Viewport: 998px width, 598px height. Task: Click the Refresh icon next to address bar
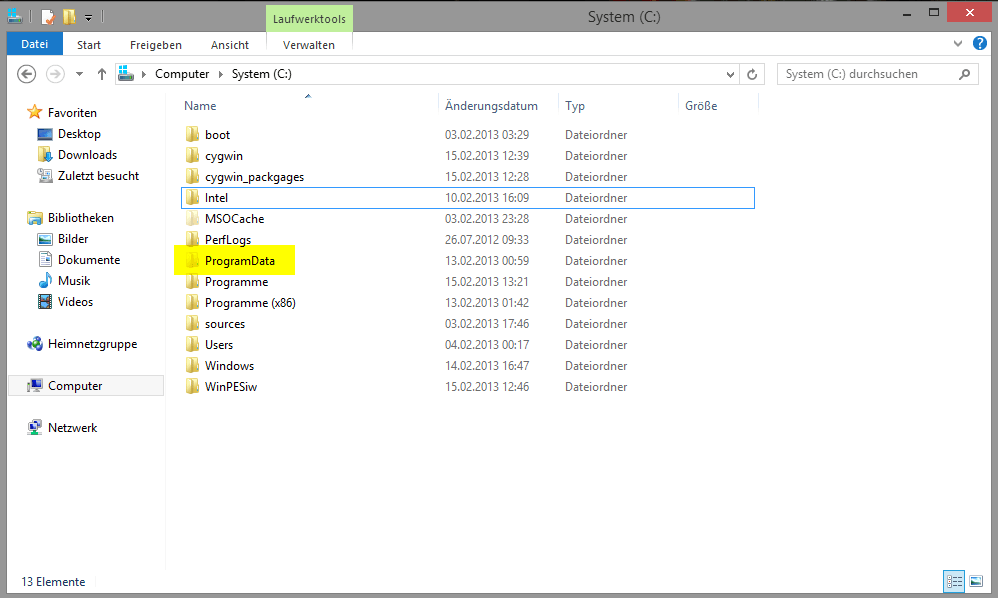(753, 73)
